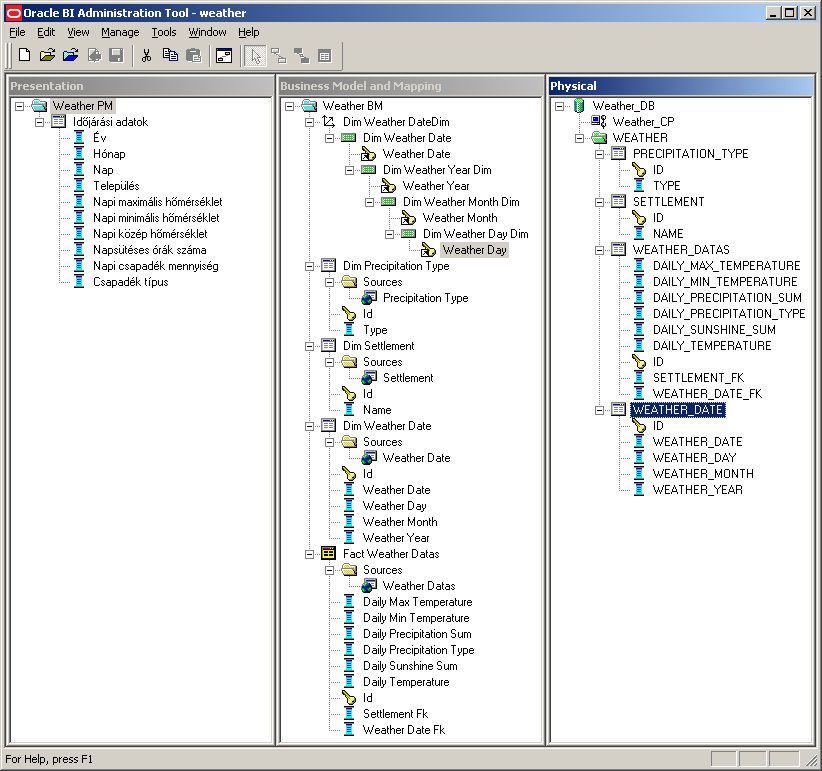Collapse the Dim Weather Year Dim level
The image size is (822, 771).
[x=349, y=170]
